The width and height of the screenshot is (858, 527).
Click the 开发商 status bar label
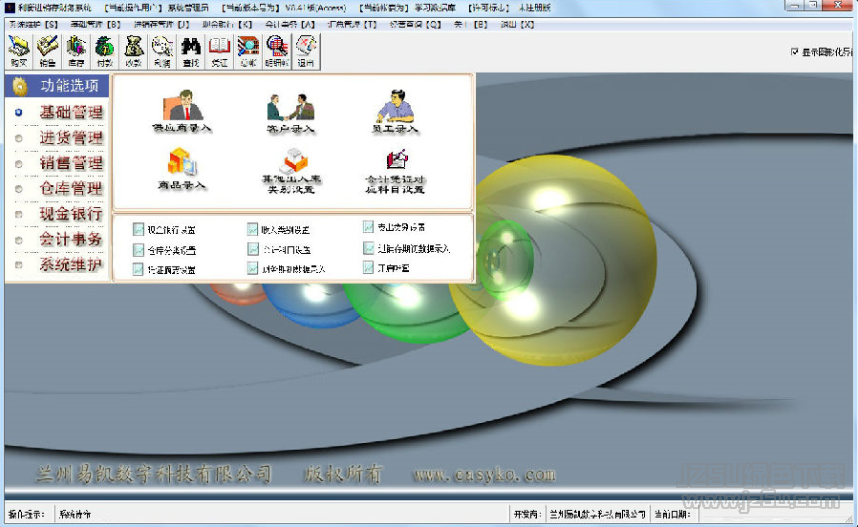pos(527,514)
